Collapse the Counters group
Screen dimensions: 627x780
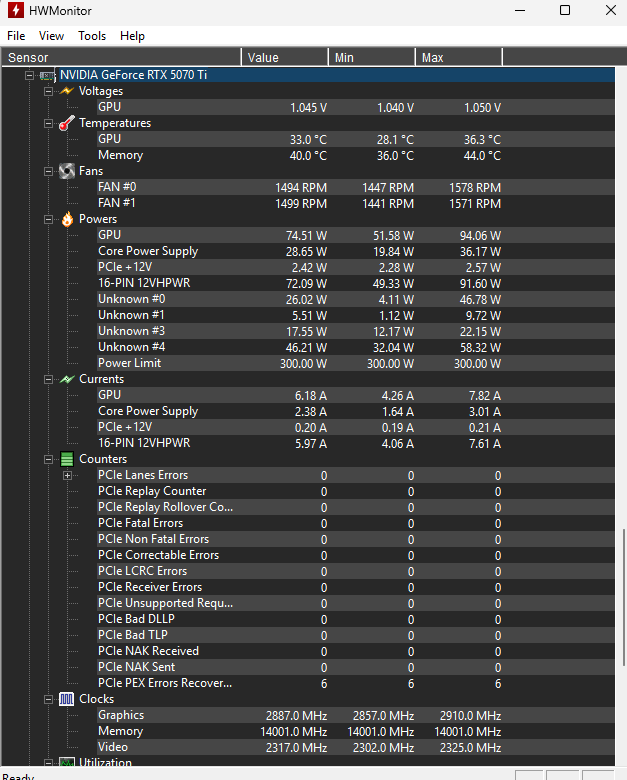(x=48, y=460)
